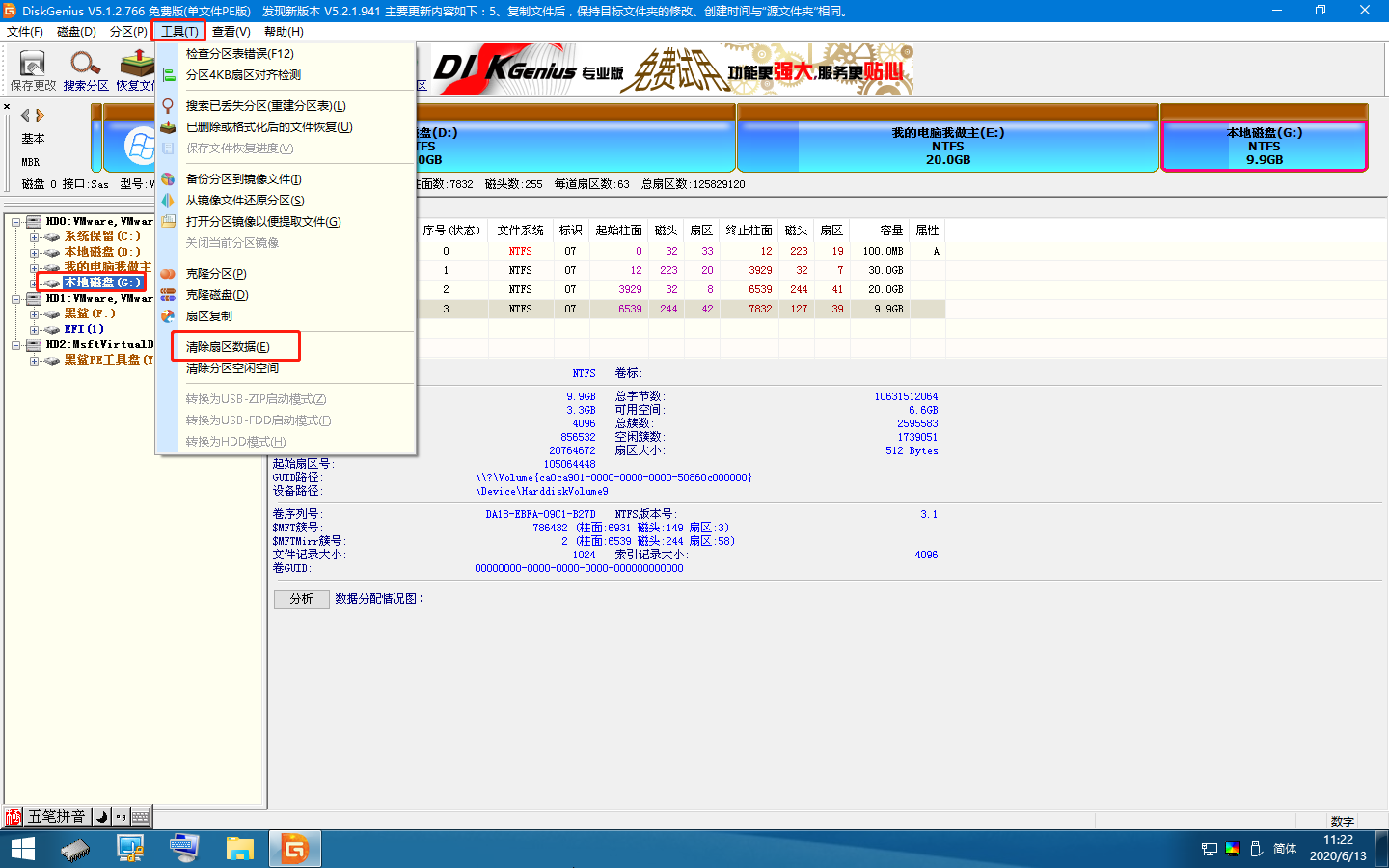Expand the 我的电脑我做主 tree node
Screen dimensions: 1389x868
click(x=34, y=268)
